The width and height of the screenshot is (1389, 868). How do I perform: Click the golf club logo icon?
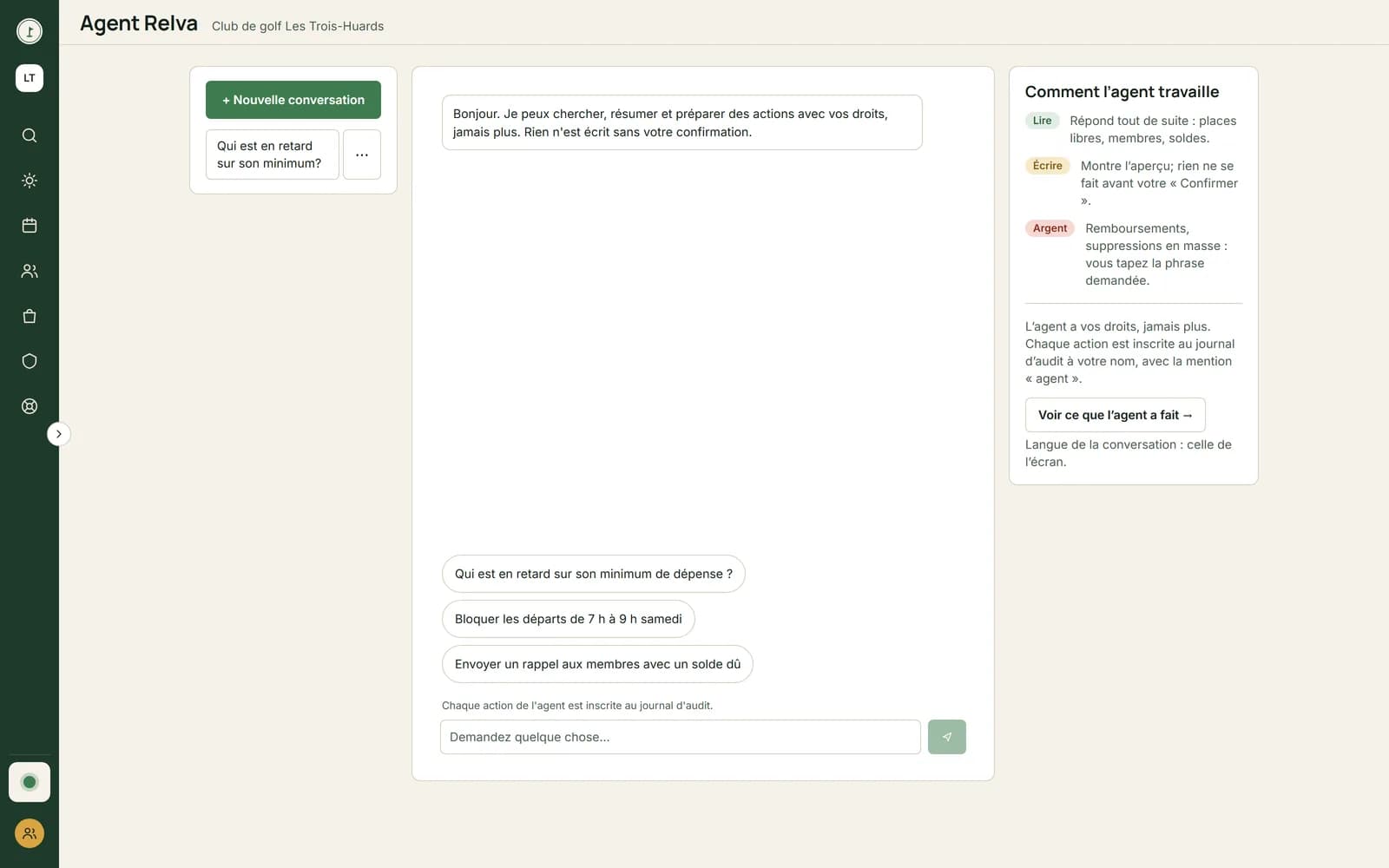coord(30,31)
